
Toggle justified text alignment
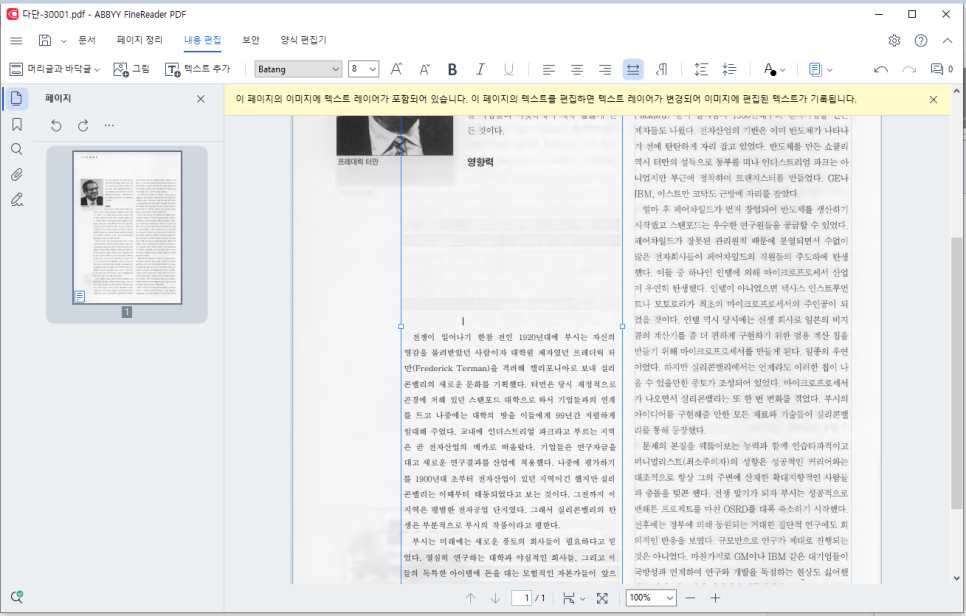point(633,69)
